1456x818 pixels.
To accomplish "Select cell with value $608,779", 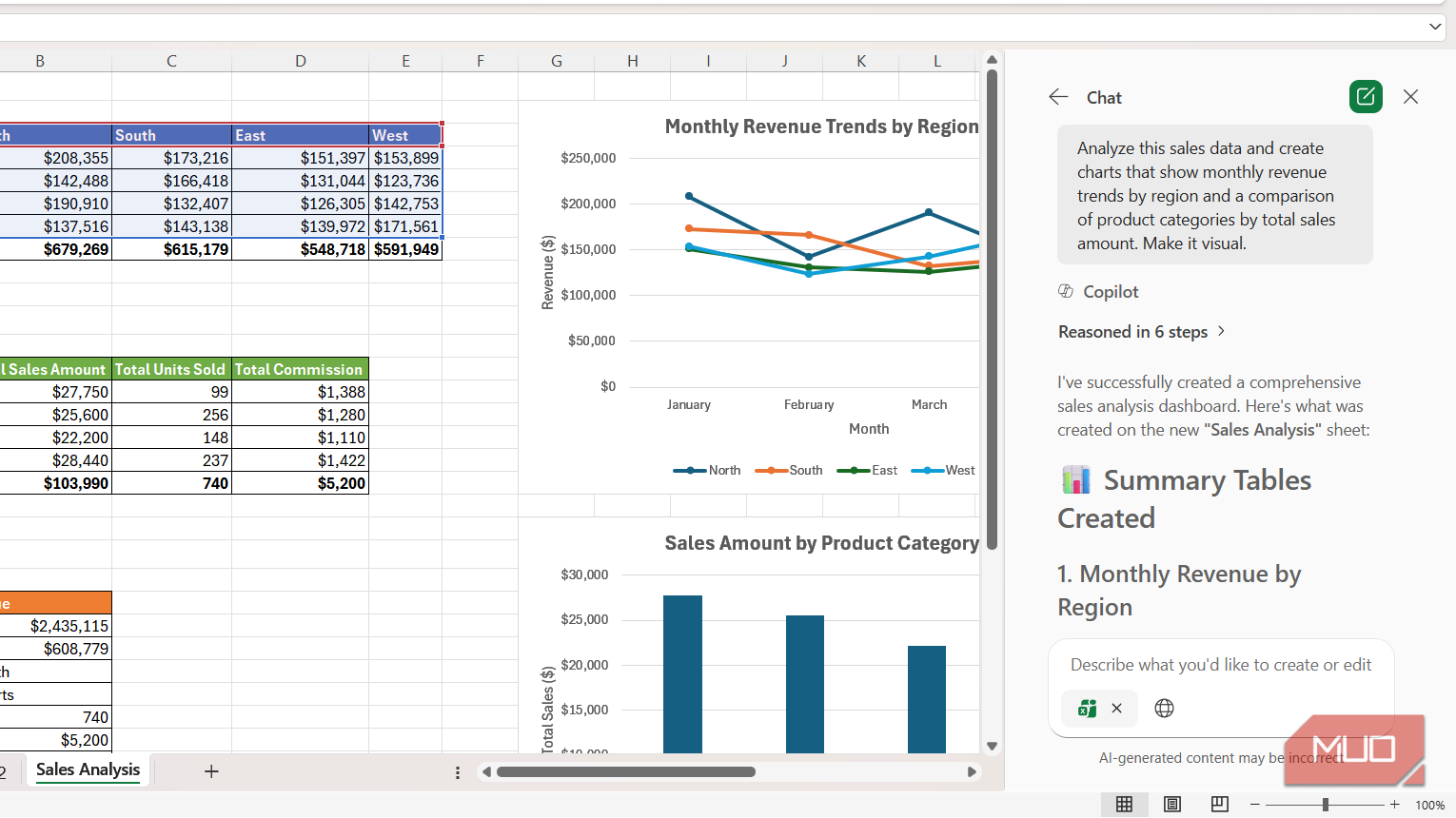I will [55, 649].
